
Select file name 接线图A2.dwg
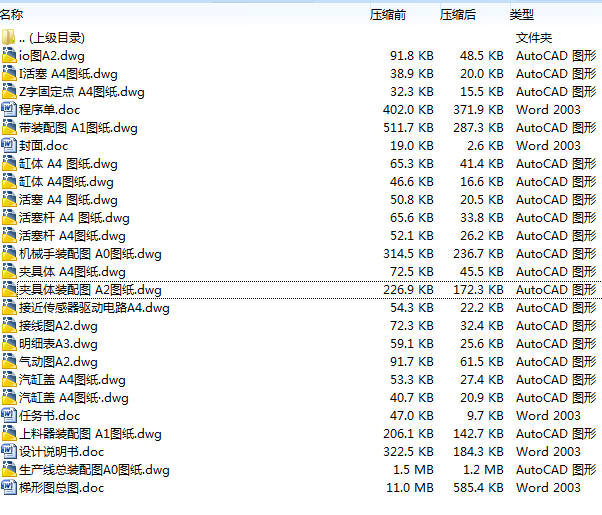click(x=58, y=326)
